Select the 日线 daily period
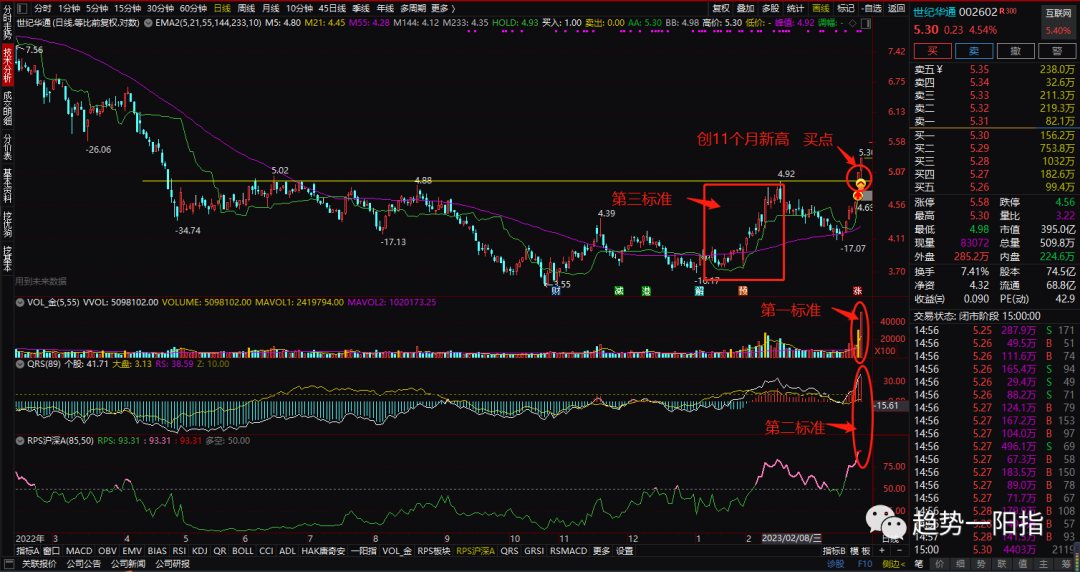Image resolution: width=1080 pixels, height=572 pixels. click(x=222, y=8)
